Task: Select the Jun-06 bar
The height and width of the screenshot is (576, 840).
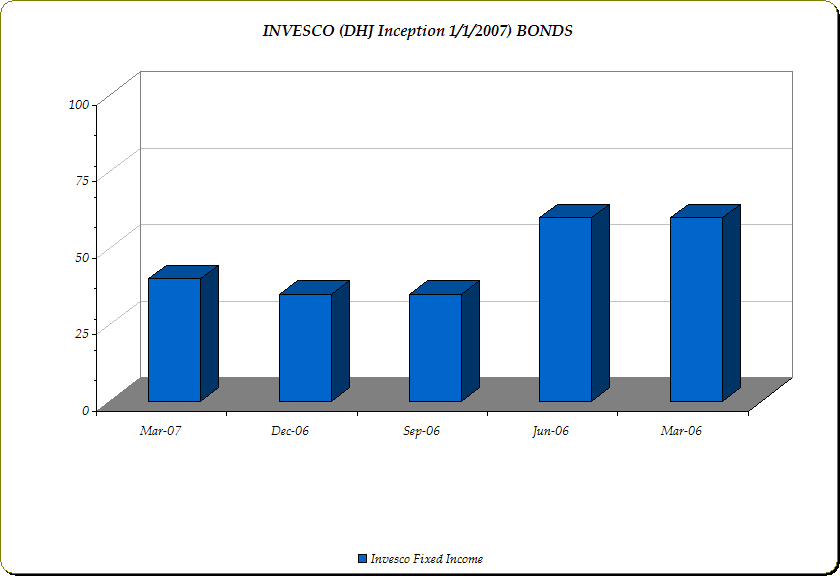Action: (574, 303)
